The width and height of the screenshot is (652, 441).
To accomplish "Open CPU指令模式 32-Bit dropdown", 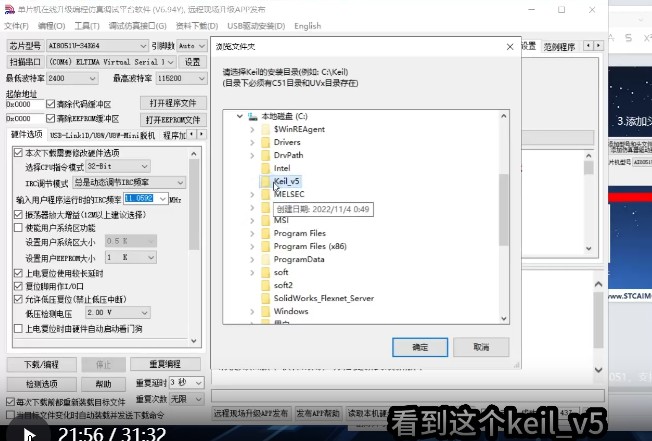I will 145,166.
